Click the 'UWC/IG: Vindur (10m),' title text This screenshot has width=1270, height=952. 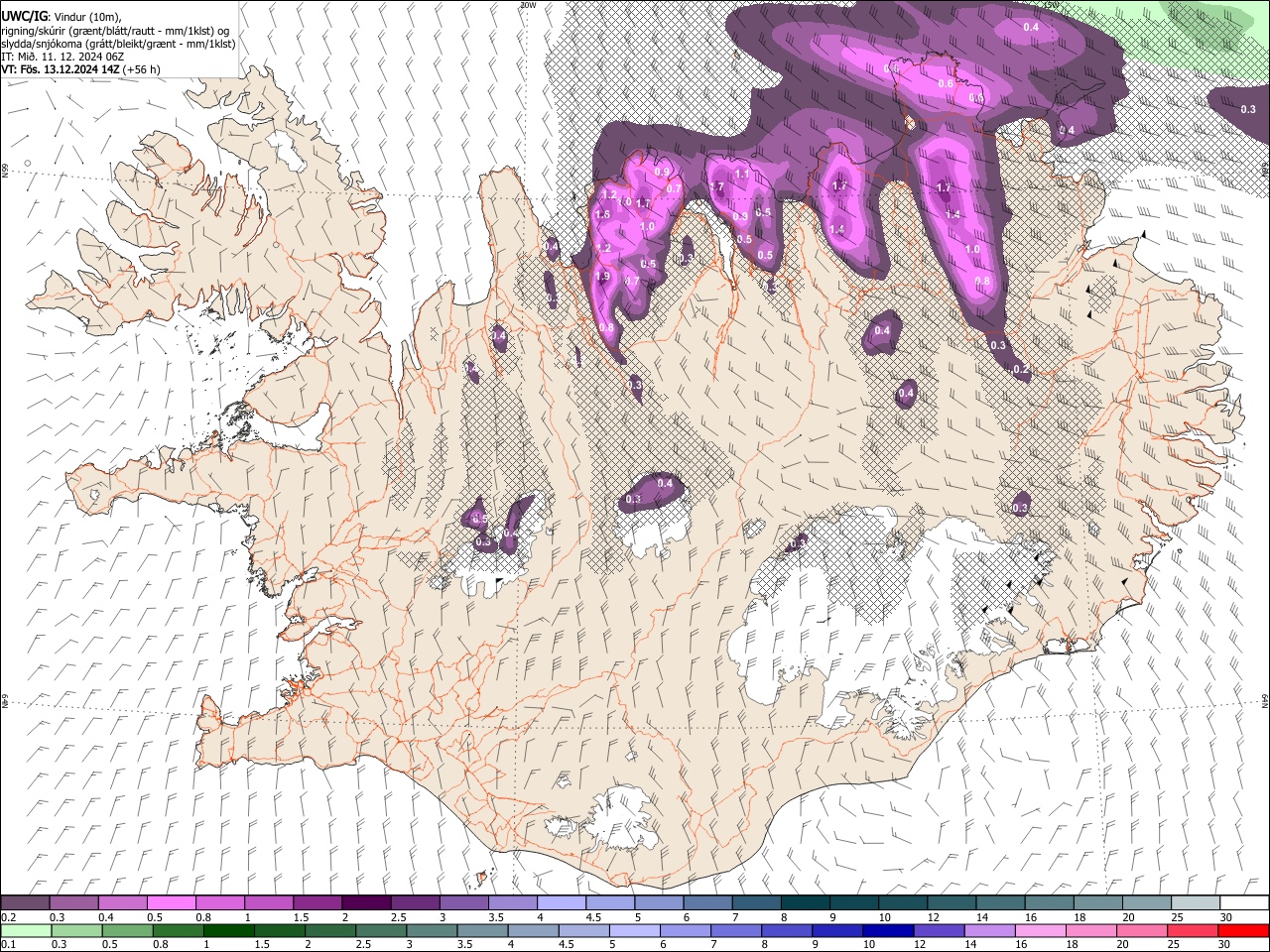pos(62,17)
